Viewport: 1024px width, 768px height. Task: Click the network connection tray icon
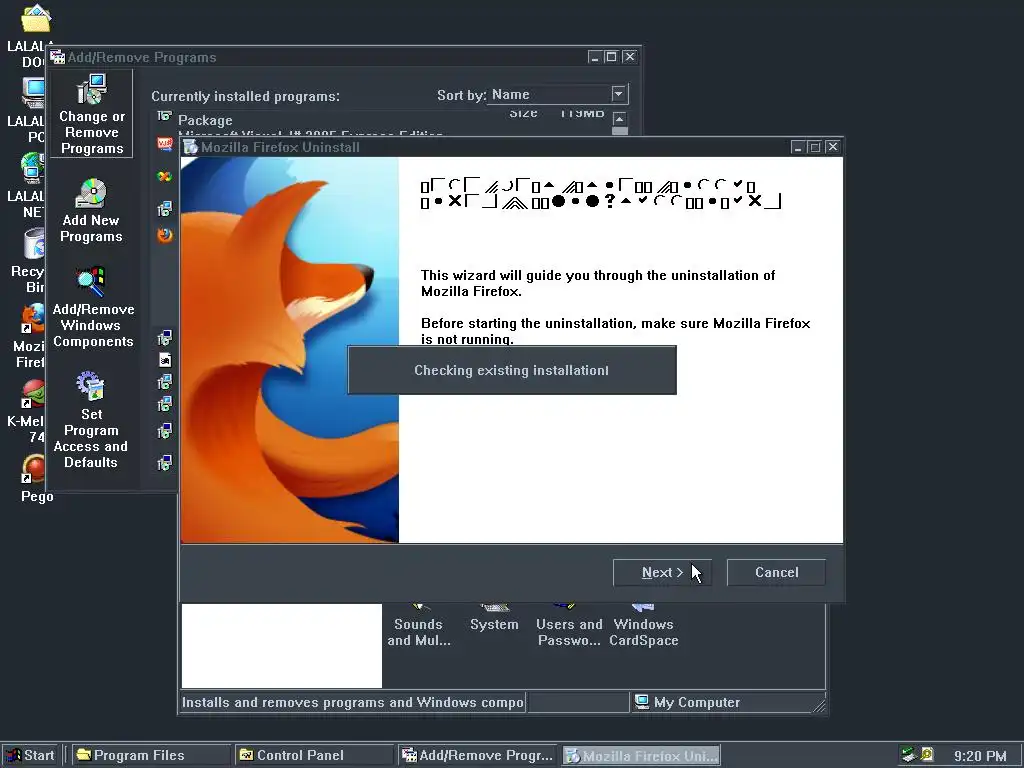click(x=909, y=755)
